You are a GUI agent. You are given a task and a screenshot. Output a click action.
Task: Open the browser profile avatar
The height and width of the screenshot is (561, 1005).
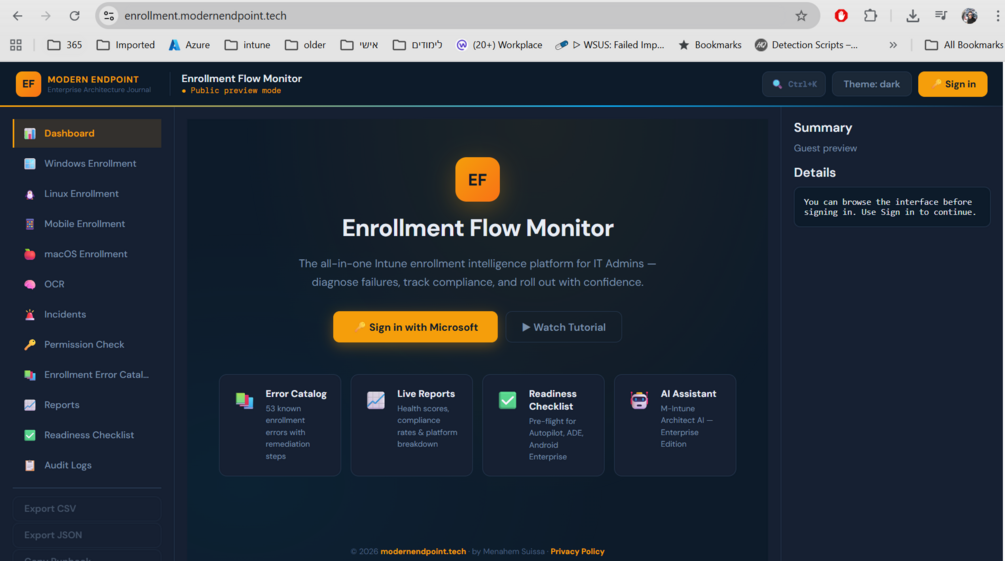coord(969,16)
